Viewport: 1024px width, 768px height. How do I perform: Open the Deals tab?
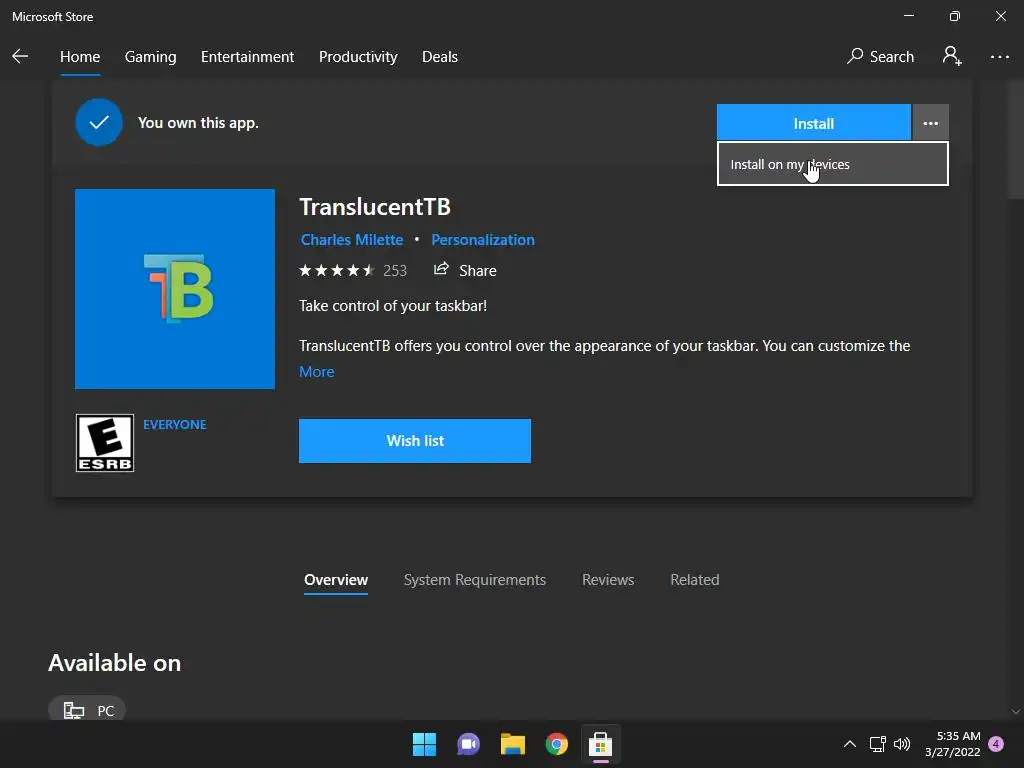click(440, 57)
